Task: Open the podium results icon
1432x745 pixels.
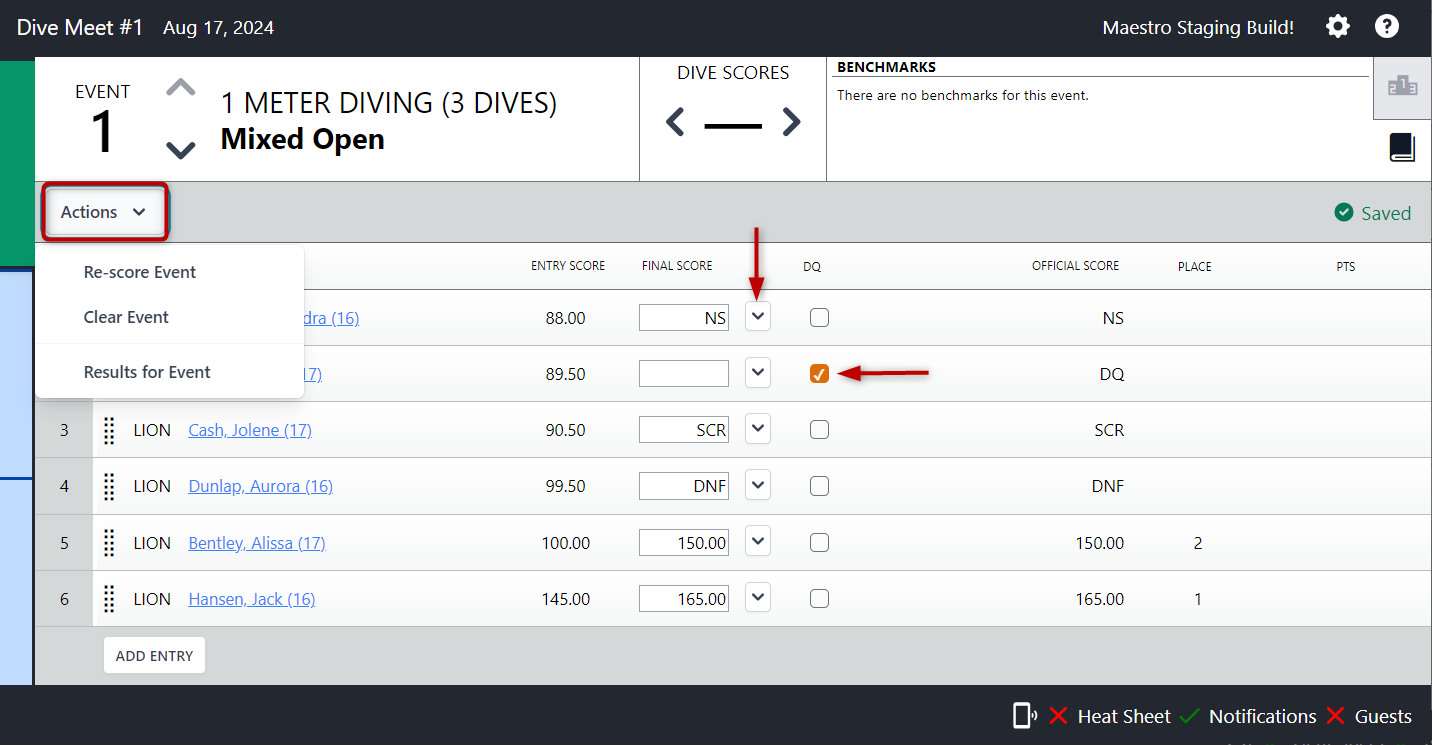Action: pos(1402,87)
